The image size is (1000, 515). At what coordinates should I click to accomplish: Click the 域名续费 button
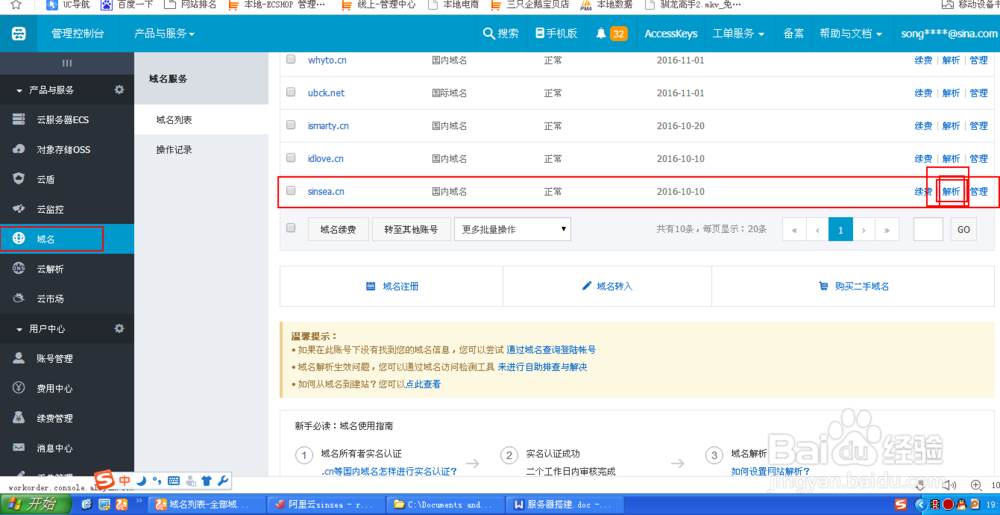coord(339,229)
